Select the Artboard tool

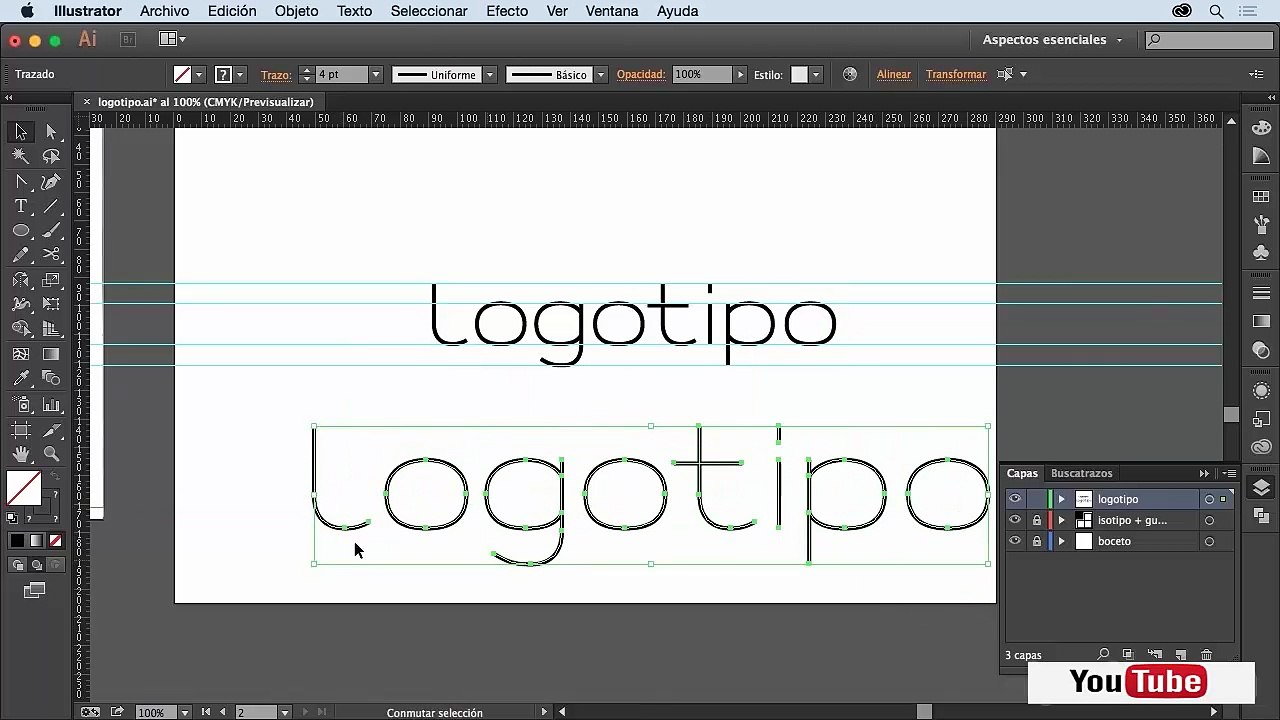[21, 429]
